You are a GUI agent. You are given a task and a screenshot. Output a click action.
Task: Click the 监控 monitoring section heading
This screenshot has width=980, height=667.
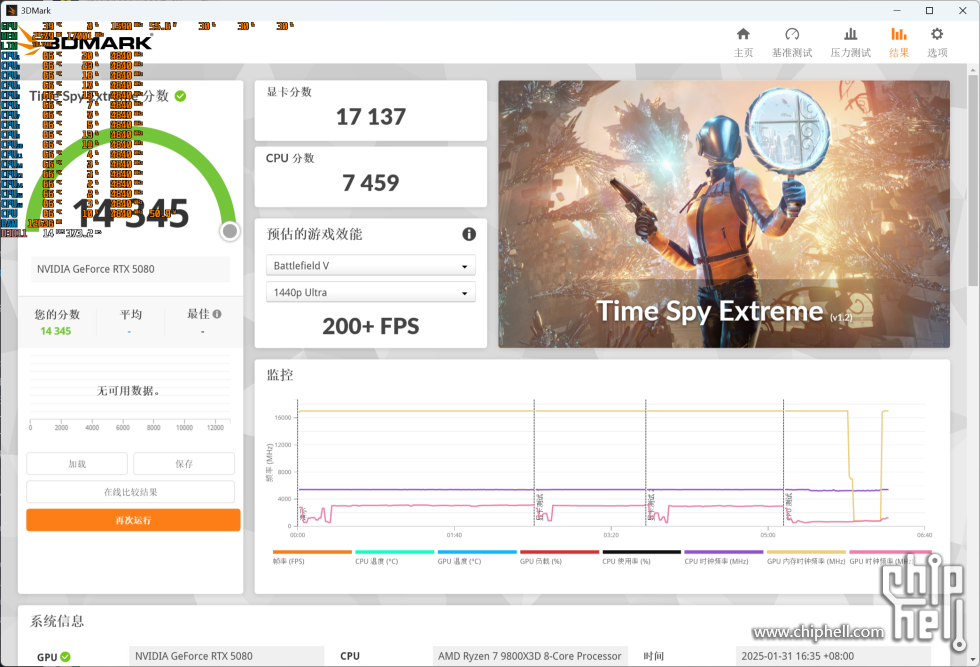pyautogui.click(x=280, y=375)
